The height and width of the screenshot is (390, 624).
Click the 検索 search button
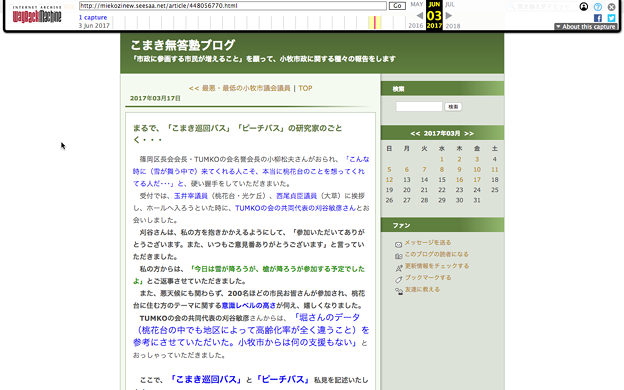pos(453,107)
